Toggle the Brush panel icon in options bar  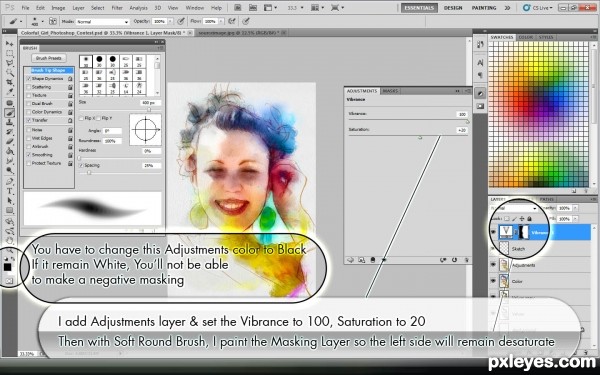point(53,21)
